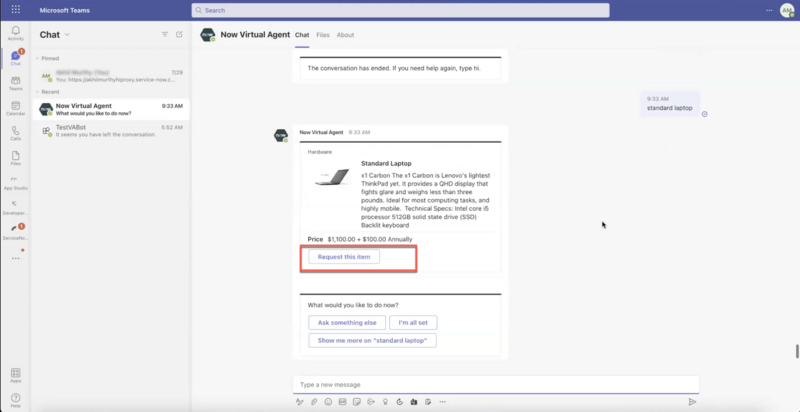Click the Standard Laptop title text

point(386,164)
